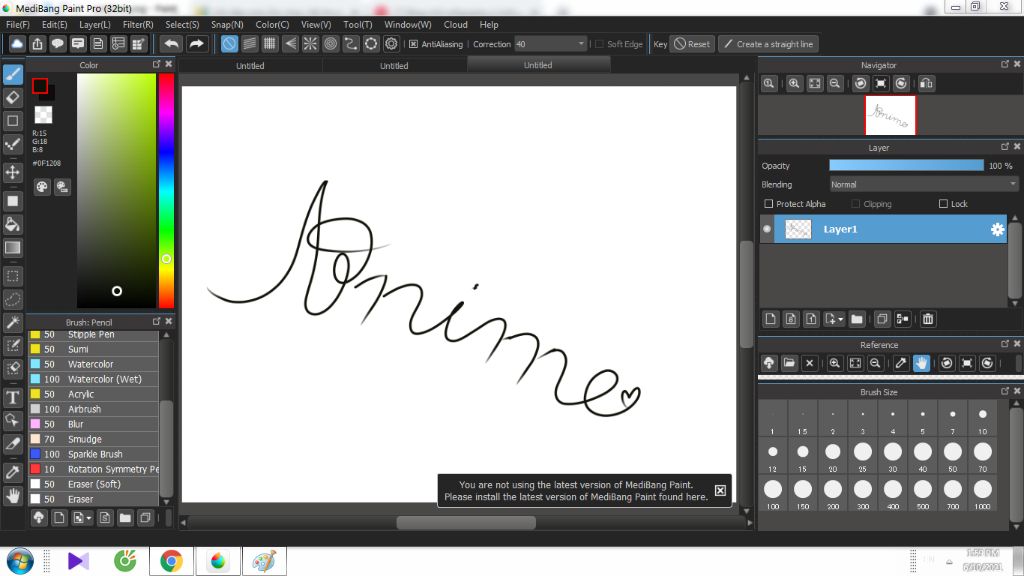The image size is (1024, 576).
Task: Select the Airbrush brush
Action: pos(93,409)
